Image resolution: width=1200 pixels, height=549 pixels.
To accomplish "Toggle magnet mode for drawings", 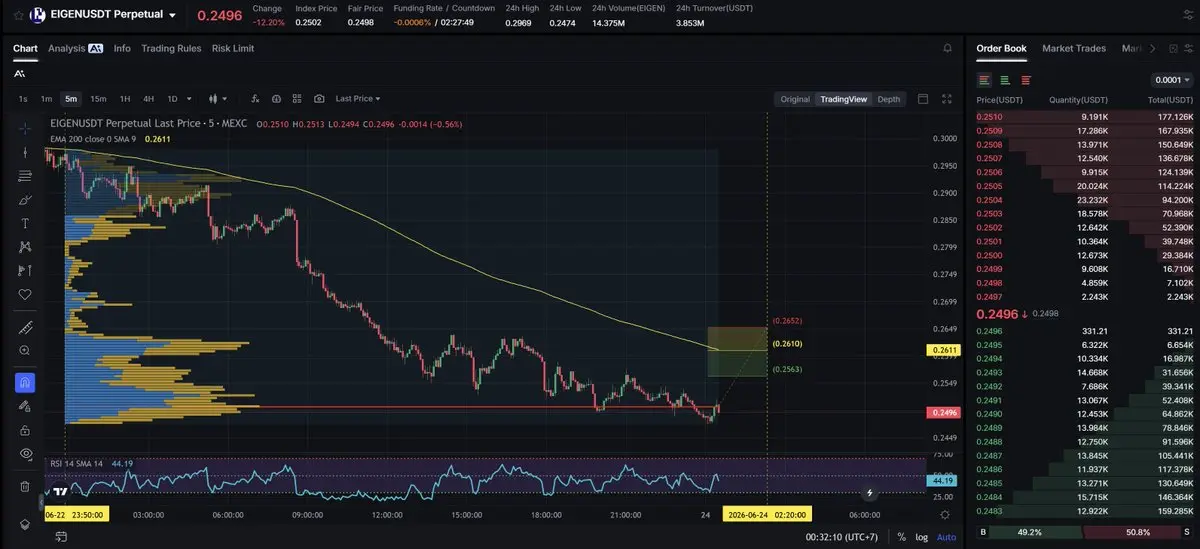I will [25, 382].
